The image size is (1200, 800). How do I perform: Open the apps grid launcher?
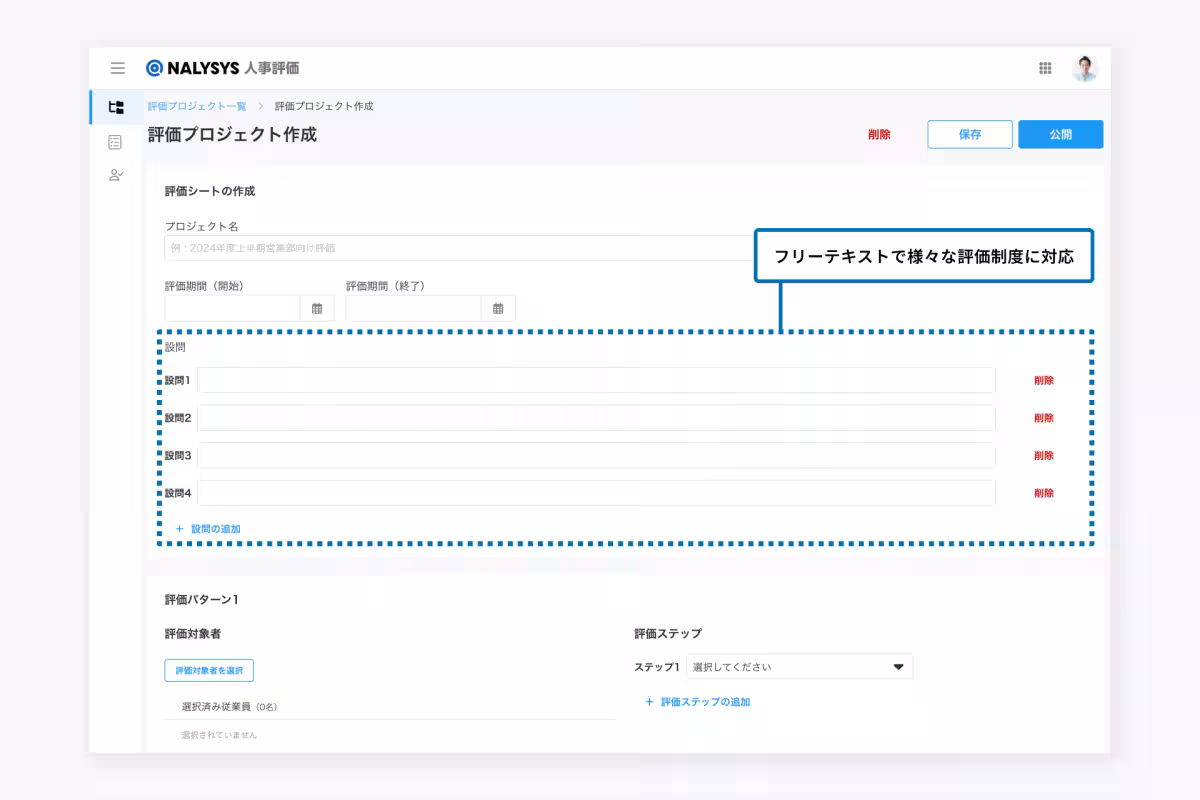pos(1045,68)
